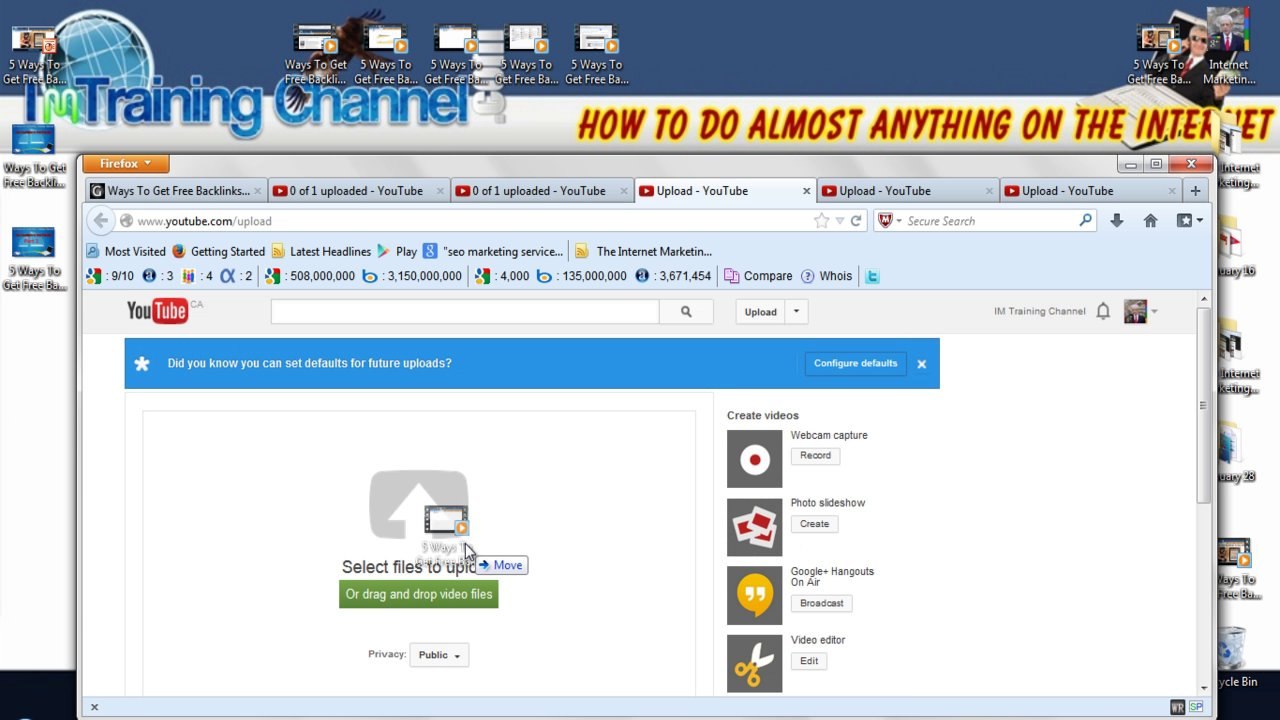Click the SP icon in the add-on bar
The height and width of the screenshot is (720, 1280).
(1195, 707)
